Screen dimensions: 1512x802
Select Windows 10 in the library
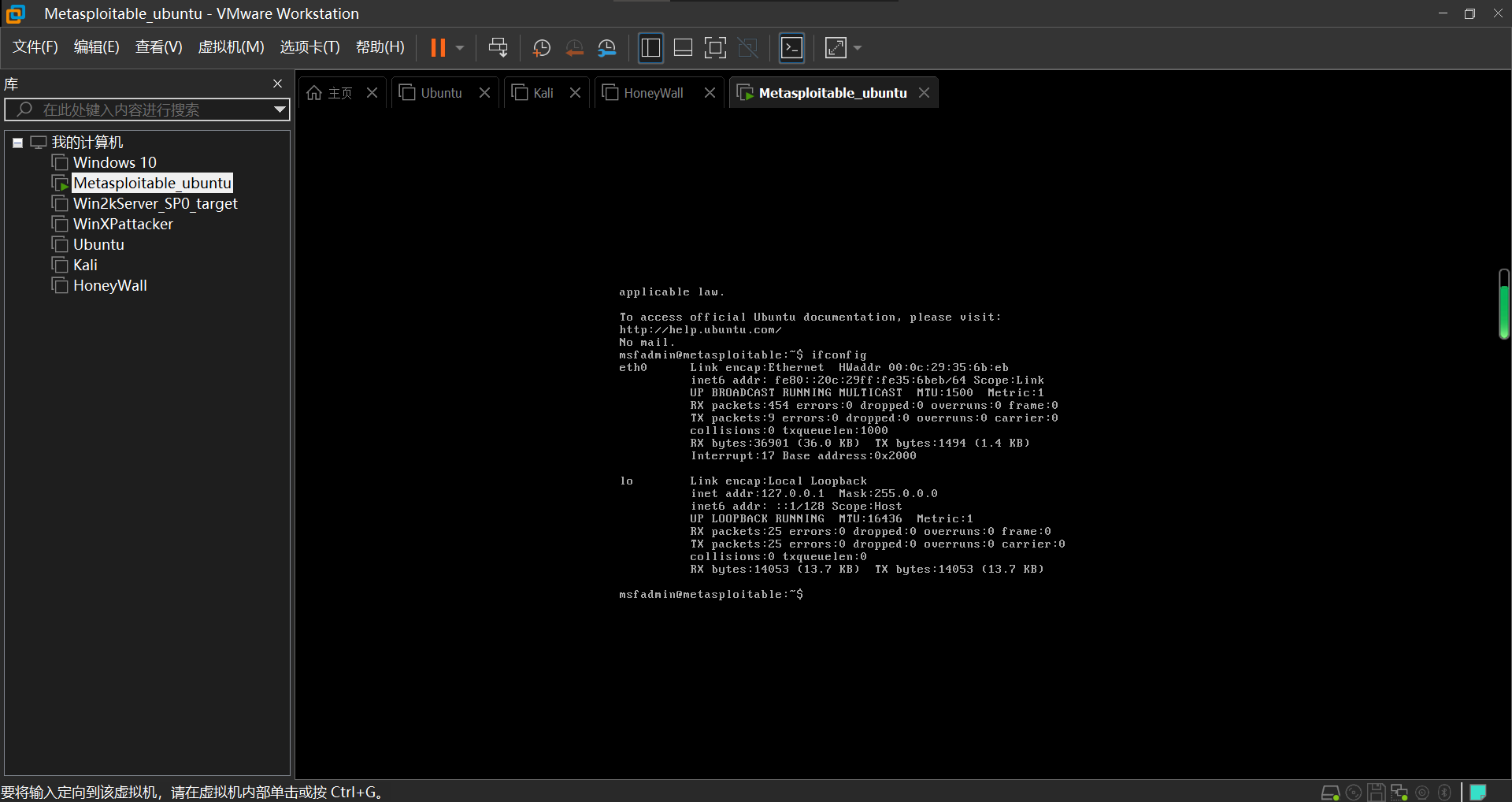point(114,162)
